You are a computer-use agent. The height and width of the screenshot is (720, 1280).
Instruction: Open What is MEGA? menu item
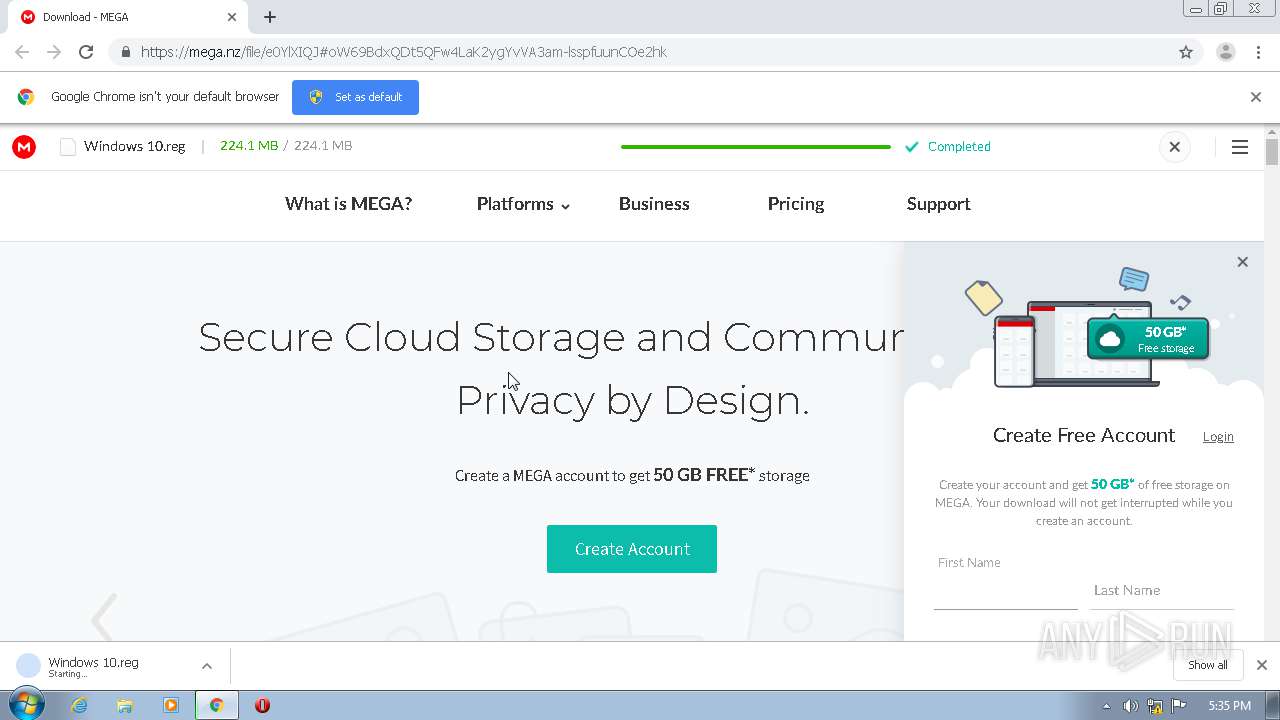(x=348, y=204)
